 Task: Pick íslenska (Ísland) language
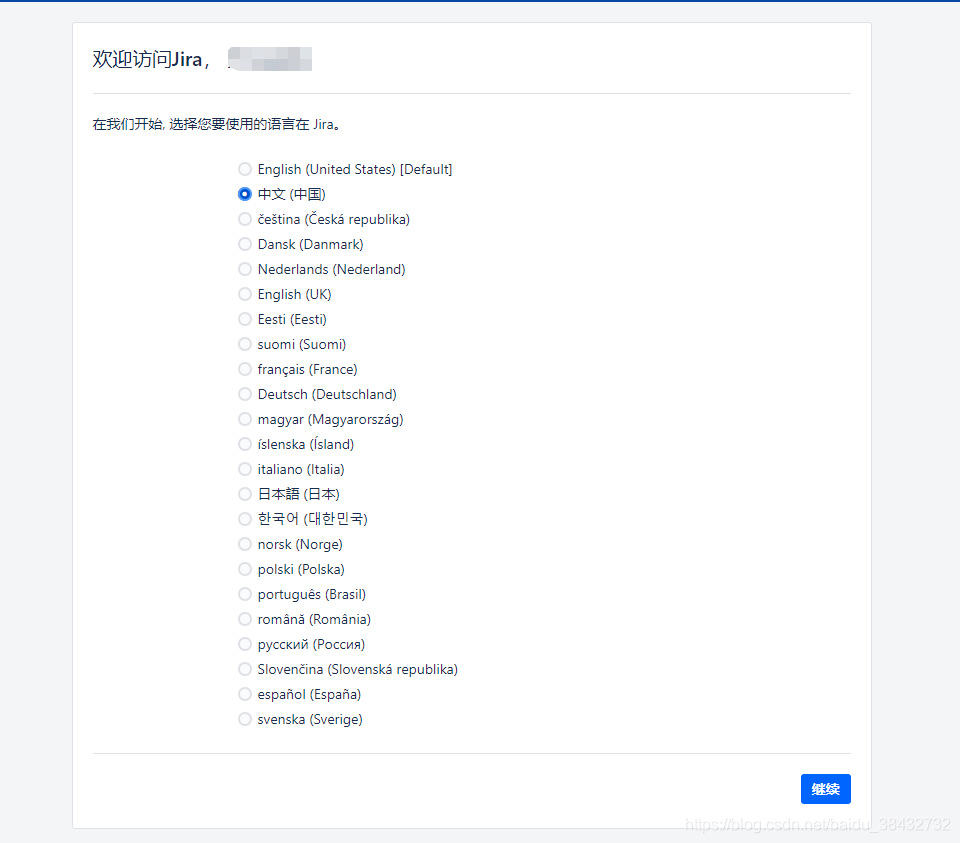point(245,444)
